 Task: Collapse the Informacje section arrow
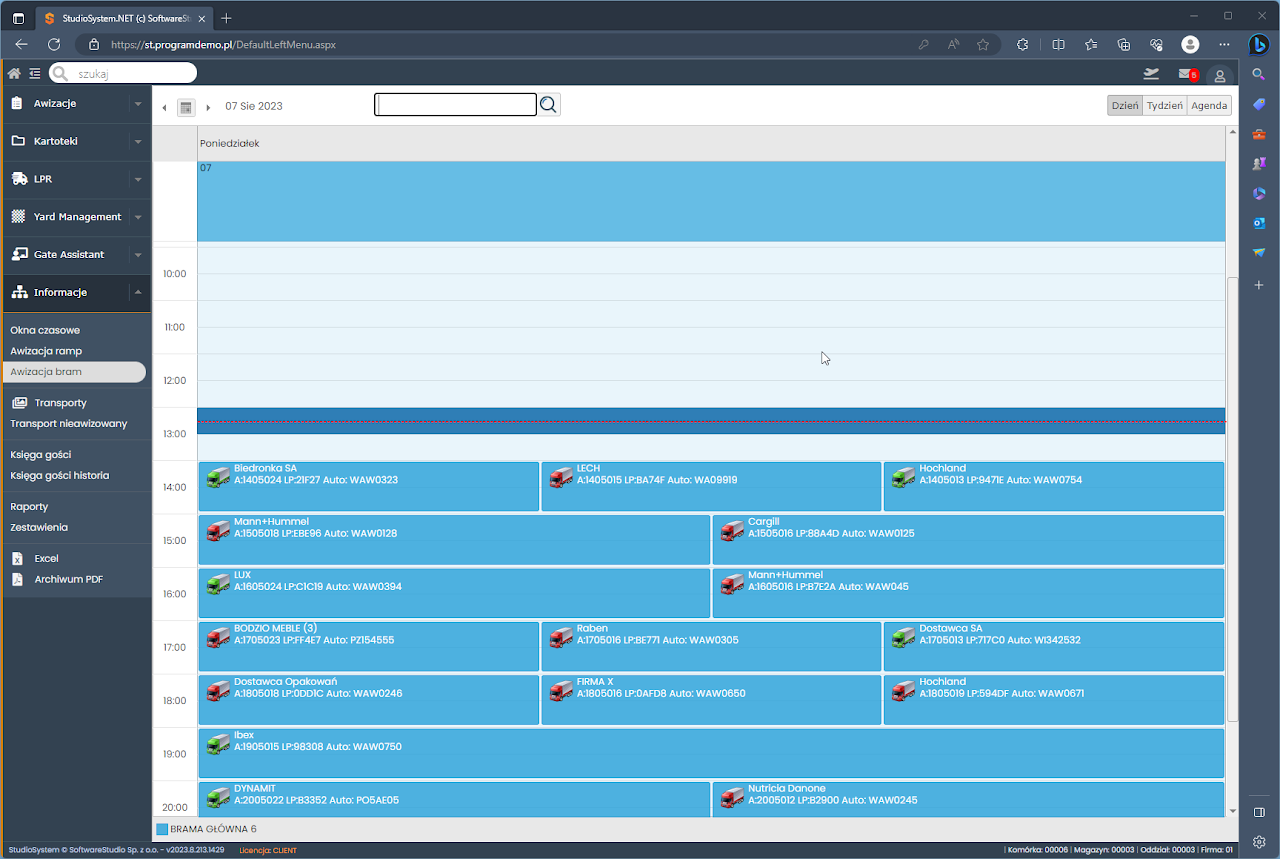coord(137,293)
